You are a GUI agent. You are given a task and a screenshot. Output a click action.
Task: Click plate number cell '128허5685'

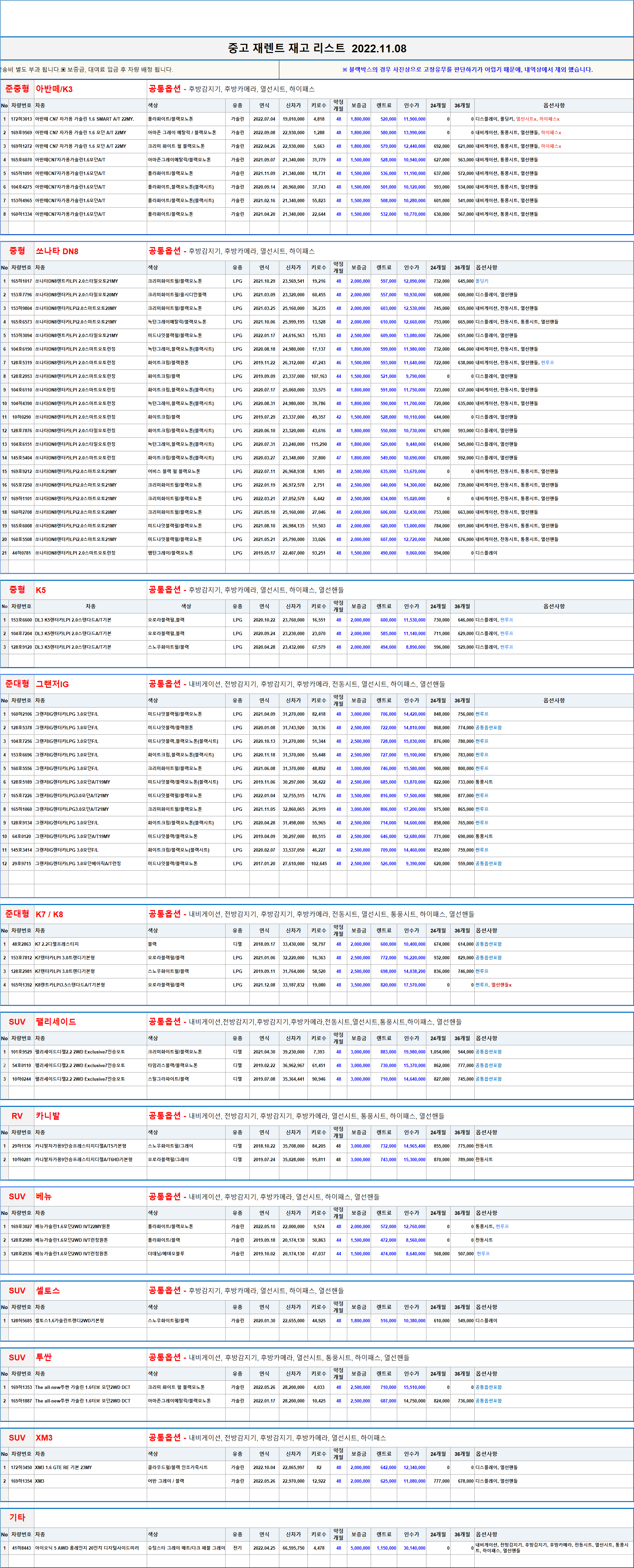[21, 1321]
